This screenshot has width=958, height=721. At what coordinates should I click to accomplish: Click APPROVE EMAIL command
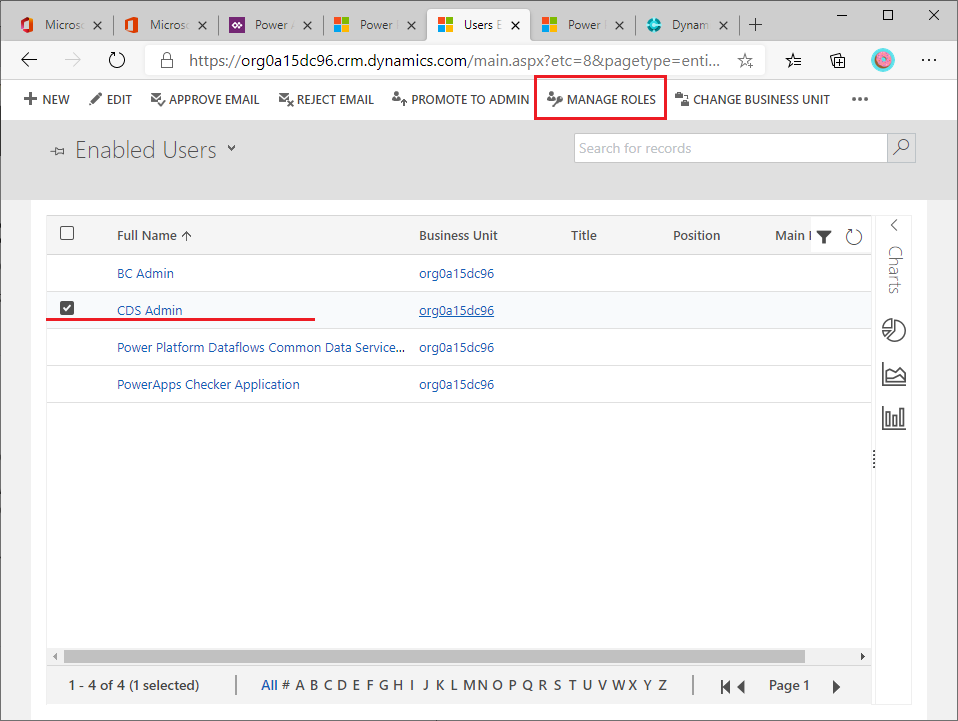[205, 99]
